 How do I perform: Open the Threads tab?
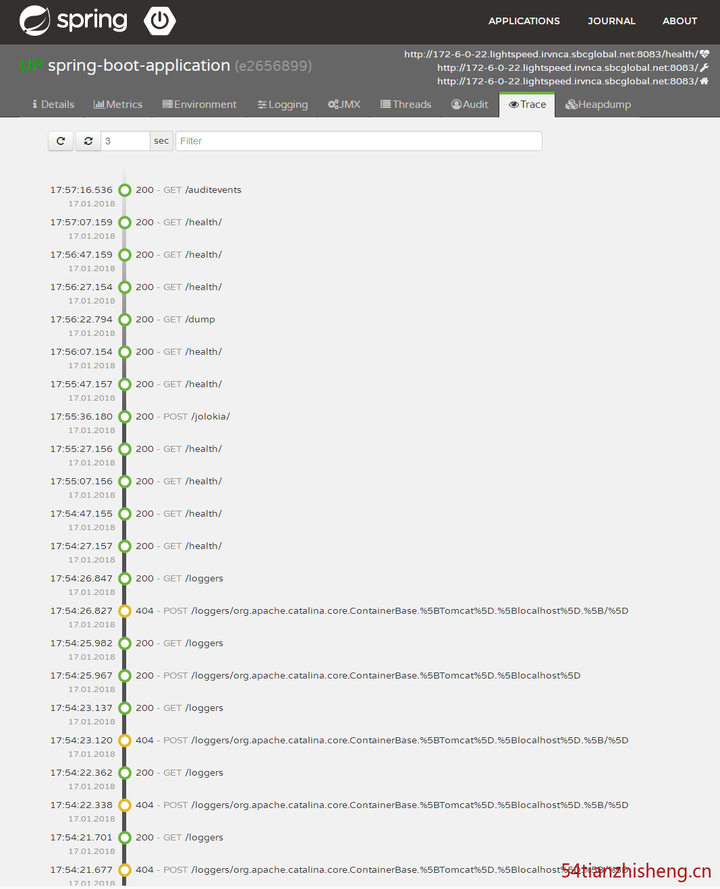click(x=405, y=104)
